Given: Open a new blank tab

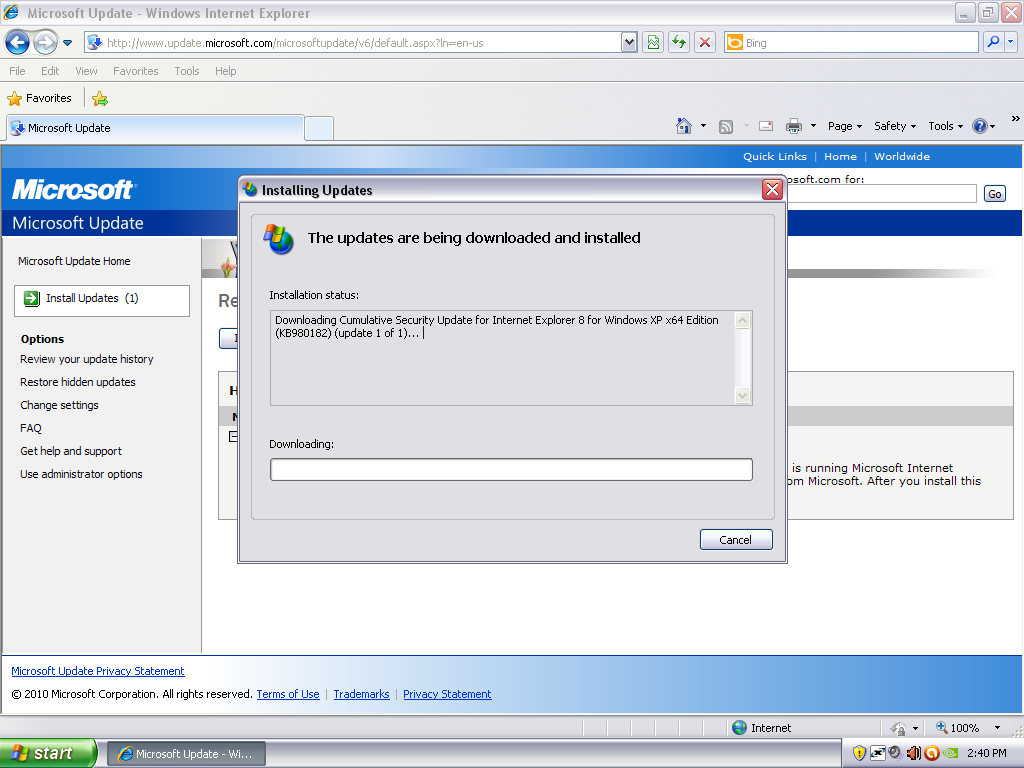Looking at the screenshot, I should (x=319, y=129).
